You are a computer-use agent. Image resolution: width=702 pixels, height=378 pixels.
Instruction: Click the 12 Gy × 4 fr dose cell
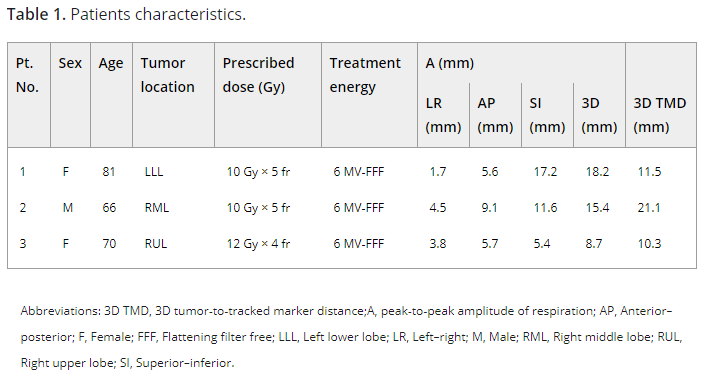coord(258,244)
